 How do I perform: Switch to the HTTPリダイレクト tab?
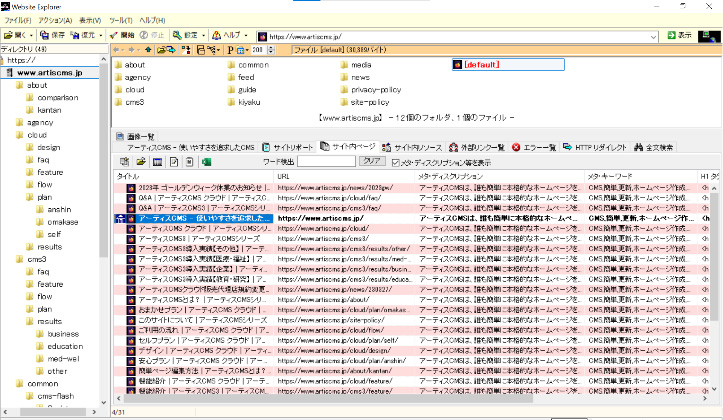[x=595, y=148]
